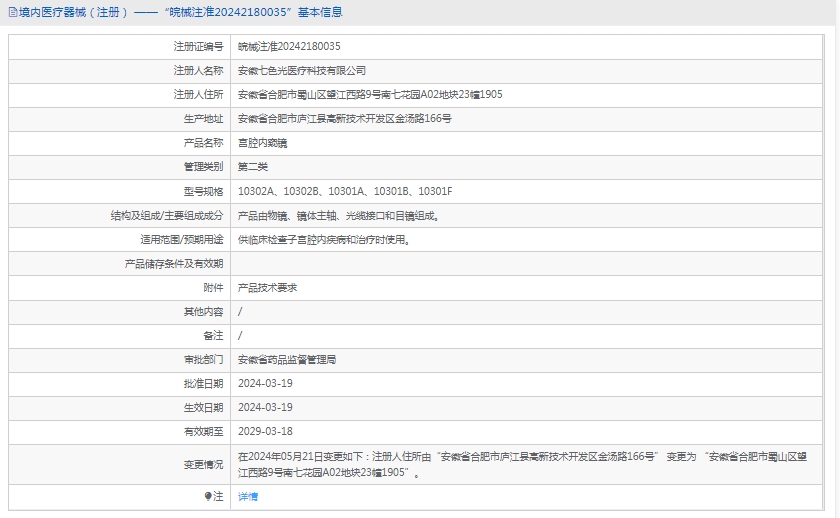This screenshot has height=518, width=840.
Task: Click the intended use description text
Action: coord(324,240)
